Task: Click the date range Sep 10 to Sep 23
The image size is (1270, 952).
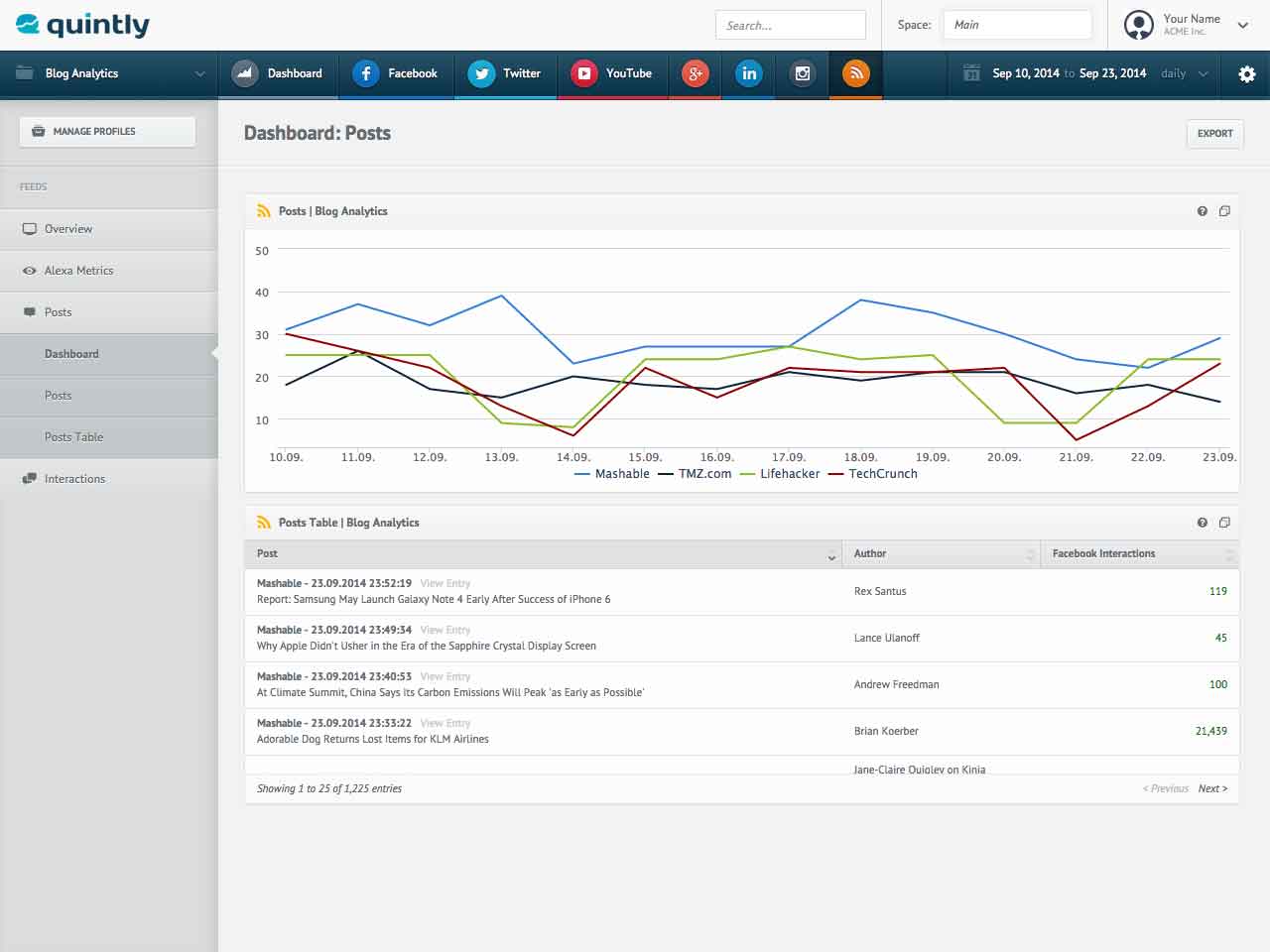Action: coord(1070,73)
